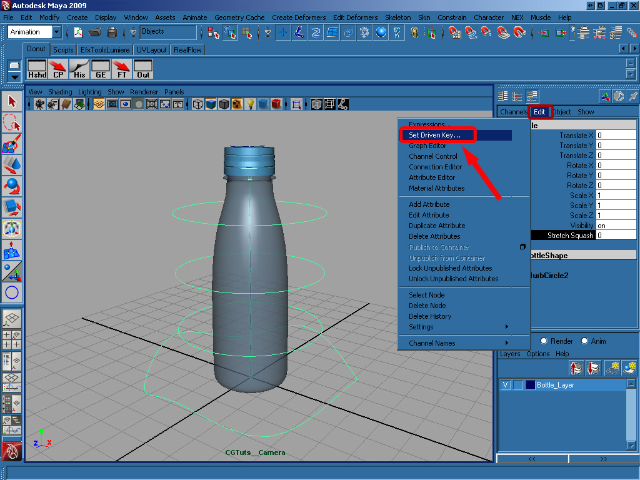
Task: Toggle visibility V box of Bottle_Layer
Action: pyautogui.click(x=505, y=384)
